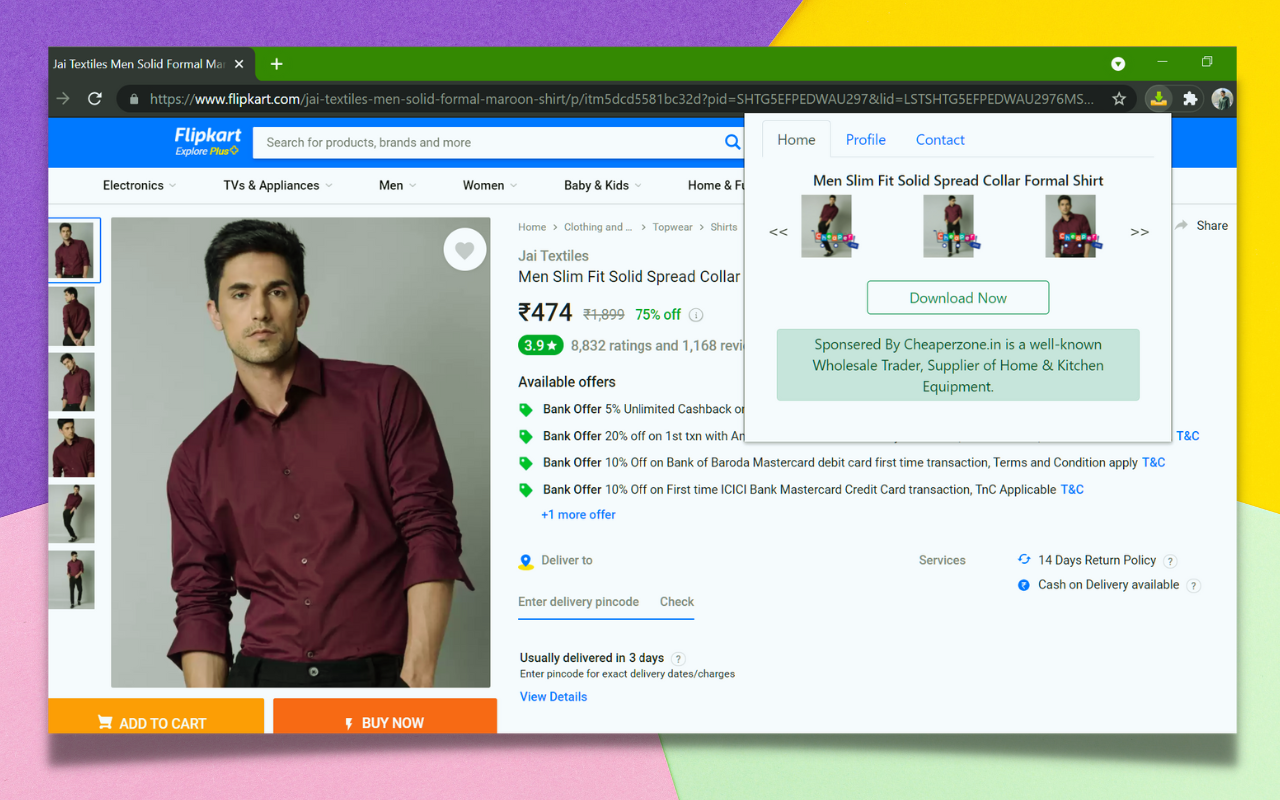Open a new browser tab

(277, 64)
